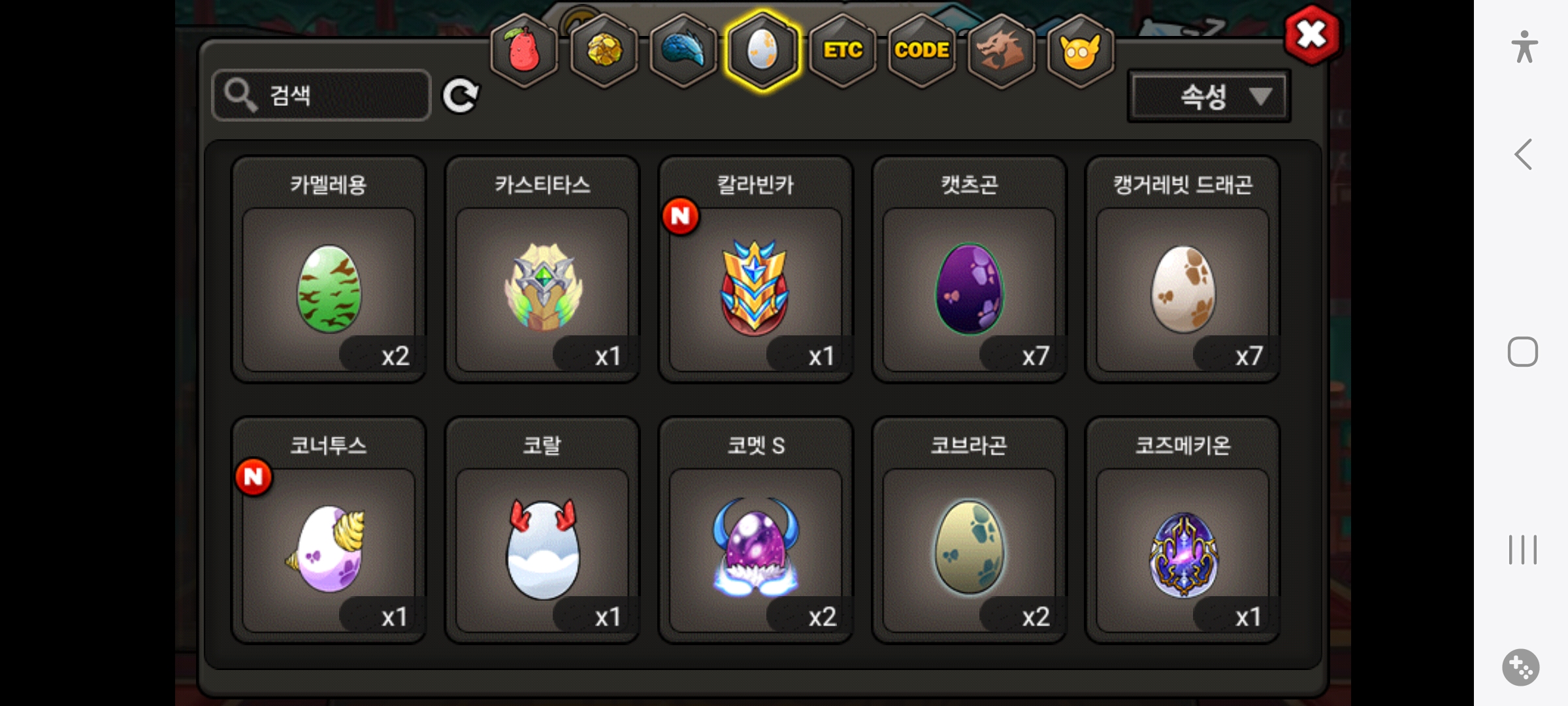The image size is (1568, 706).
Task: Expand the 속성 sort dropdown
Action: [1209, 96]
